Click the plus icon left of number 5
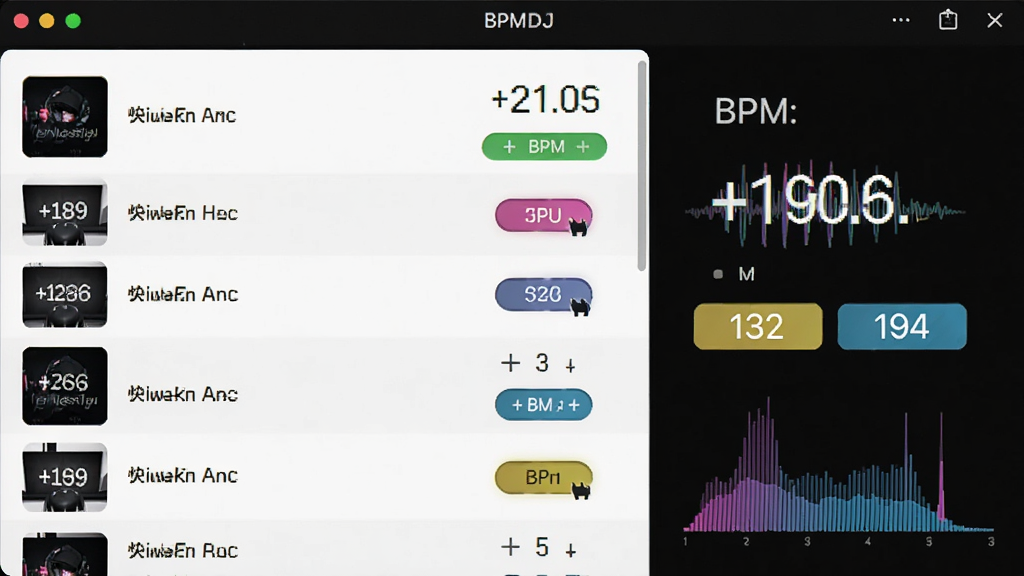Viewport: 1024px width, 576px height. tap(511, 547)
